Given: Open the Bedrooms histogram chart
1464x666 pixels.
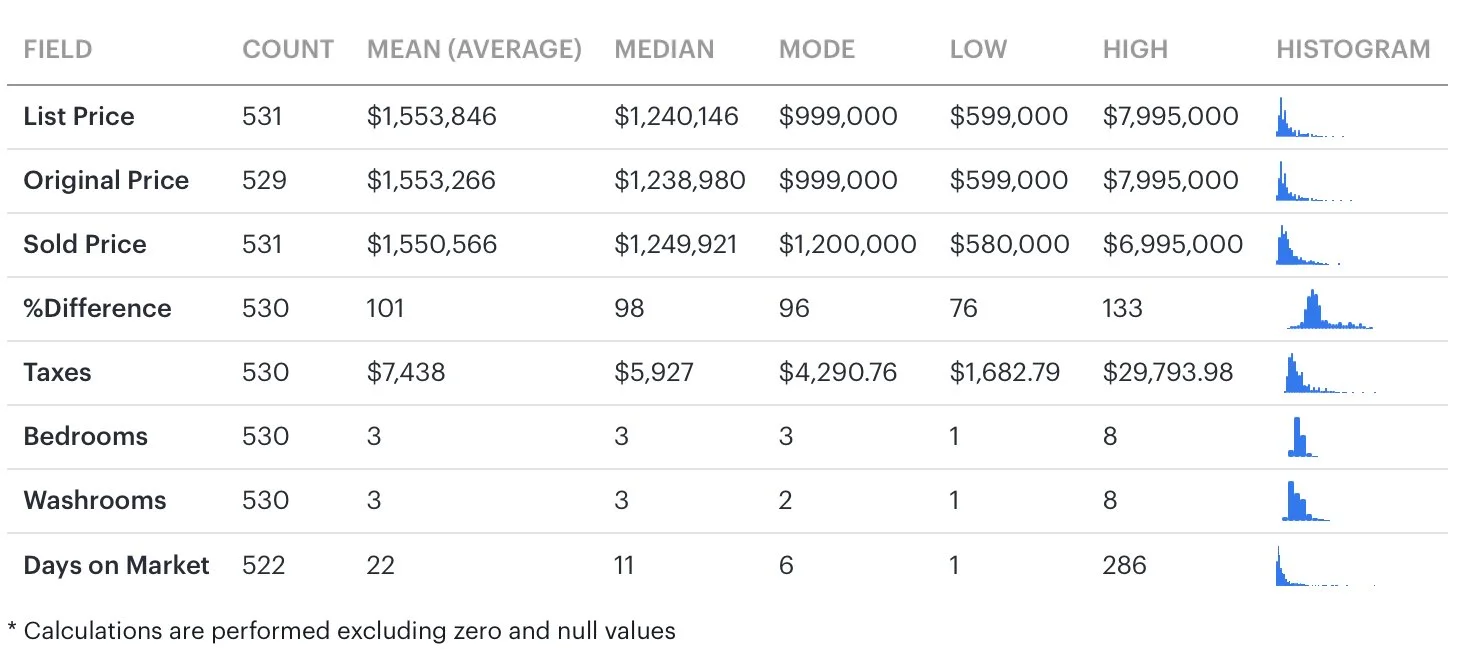Looking at the screenshot, I should pyautogui.click(x=1302, y=437).
